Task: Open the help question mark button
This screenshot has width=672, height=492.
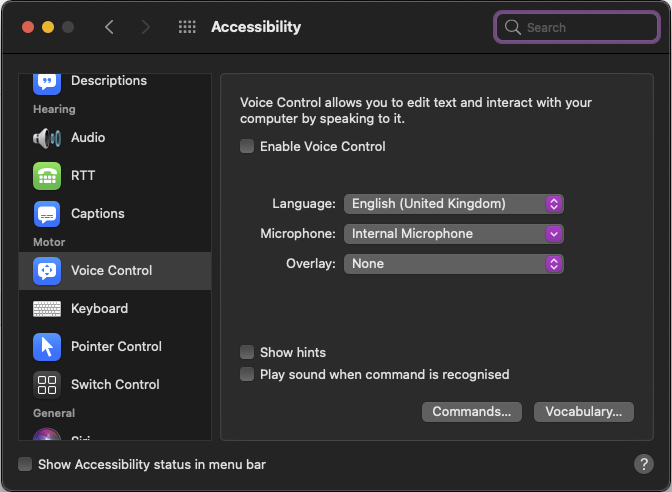Action: (644, 464)
